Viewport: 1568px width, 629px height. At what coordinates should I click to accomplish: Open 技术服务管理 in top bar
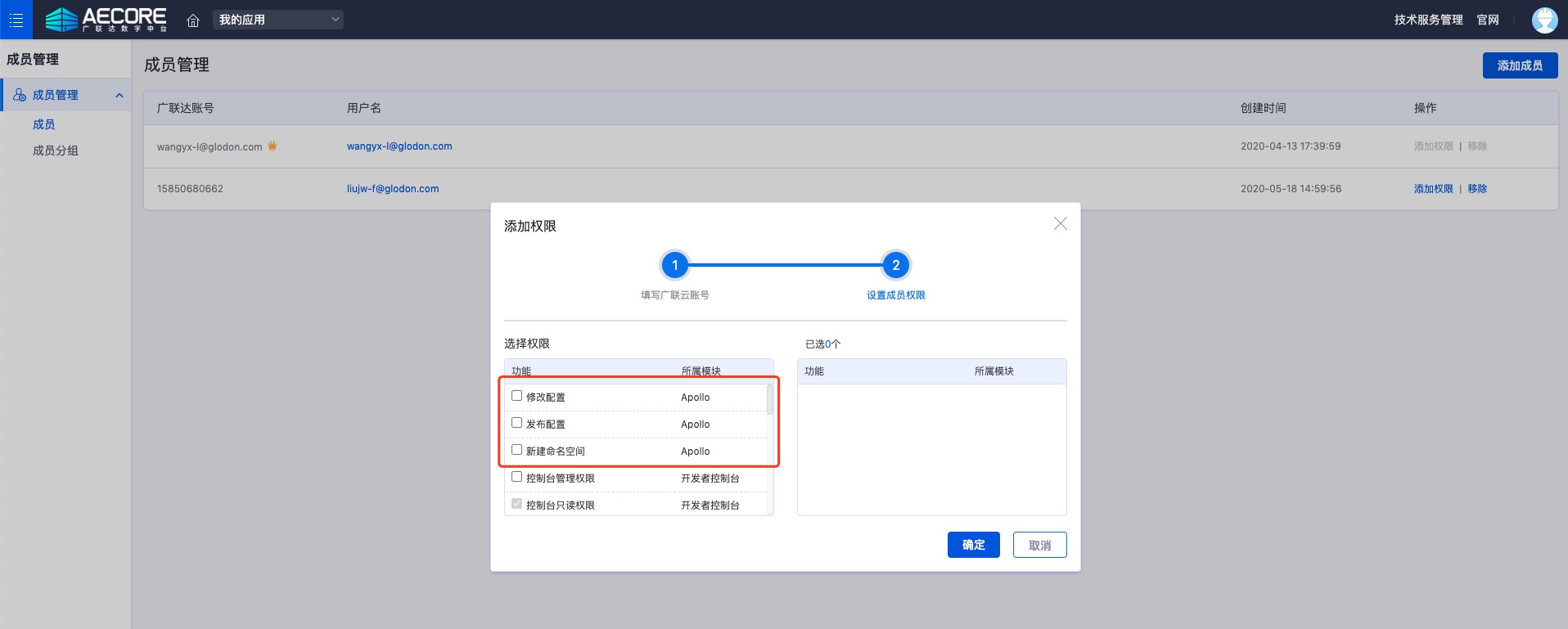[1428, 20]
